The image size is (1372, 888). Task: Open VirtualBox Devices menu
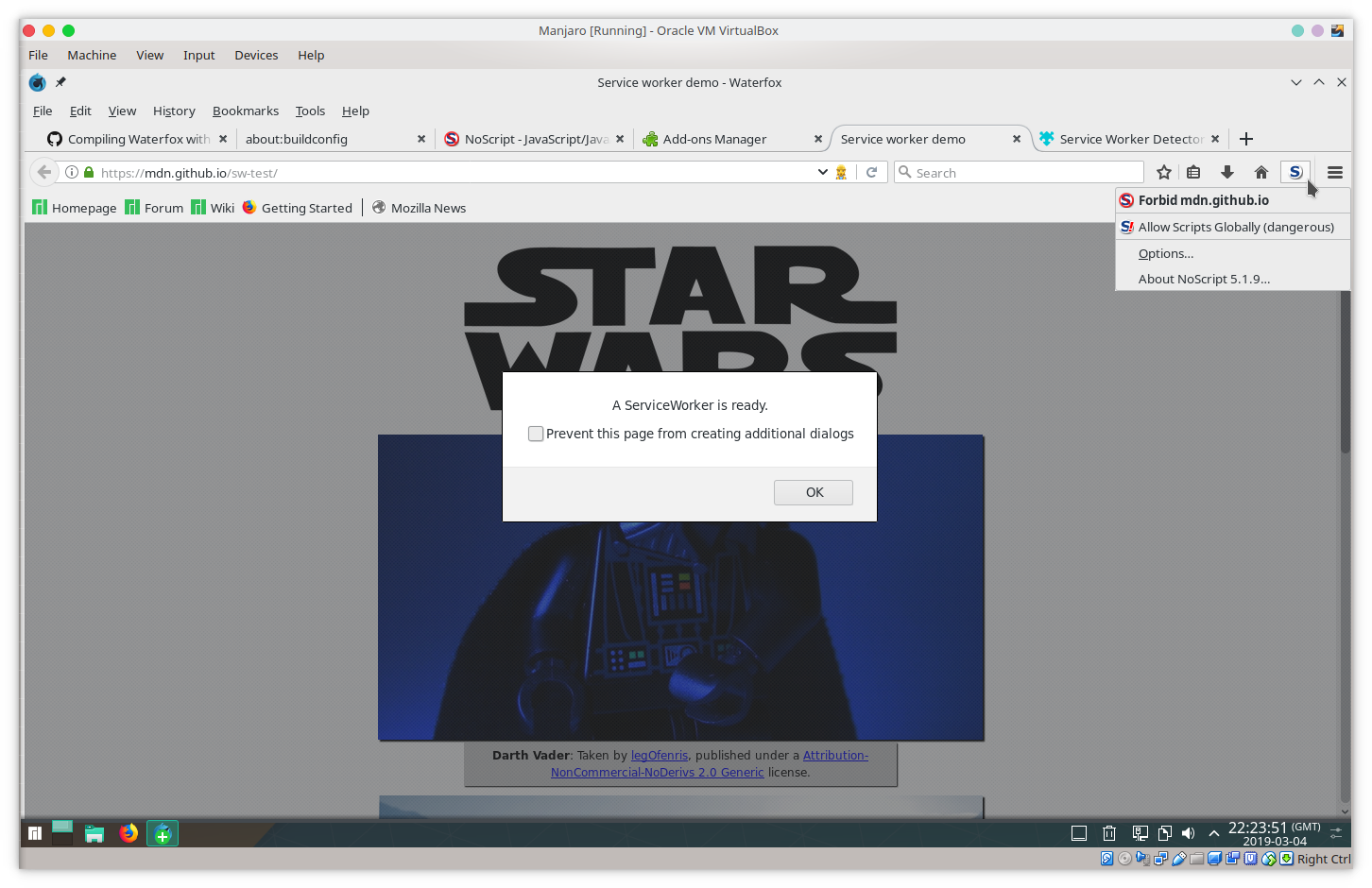[256, 55]
